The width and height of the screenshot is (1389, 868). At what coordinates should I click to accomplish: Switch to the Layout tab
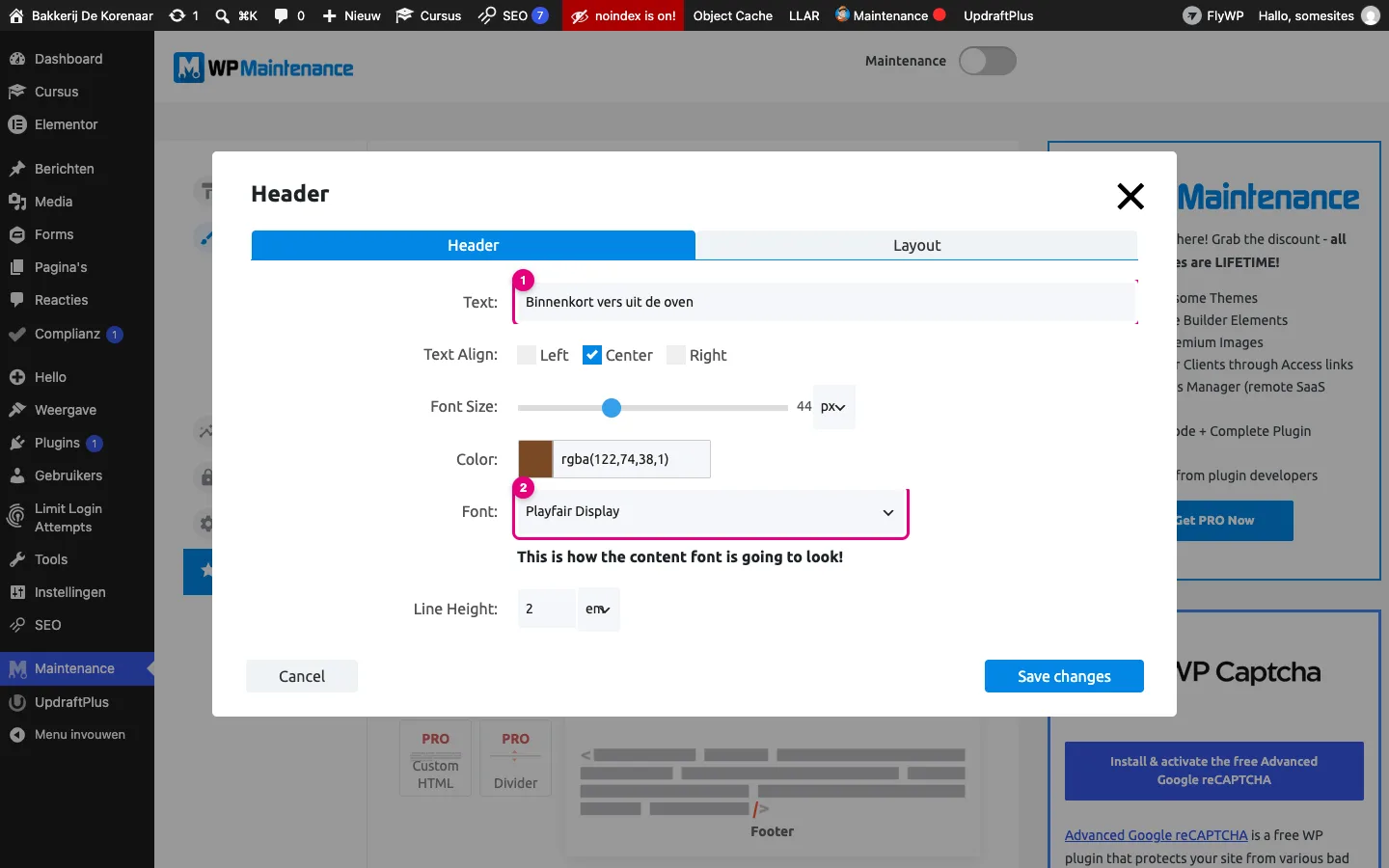pyautogui.click(x=916, y=245)
